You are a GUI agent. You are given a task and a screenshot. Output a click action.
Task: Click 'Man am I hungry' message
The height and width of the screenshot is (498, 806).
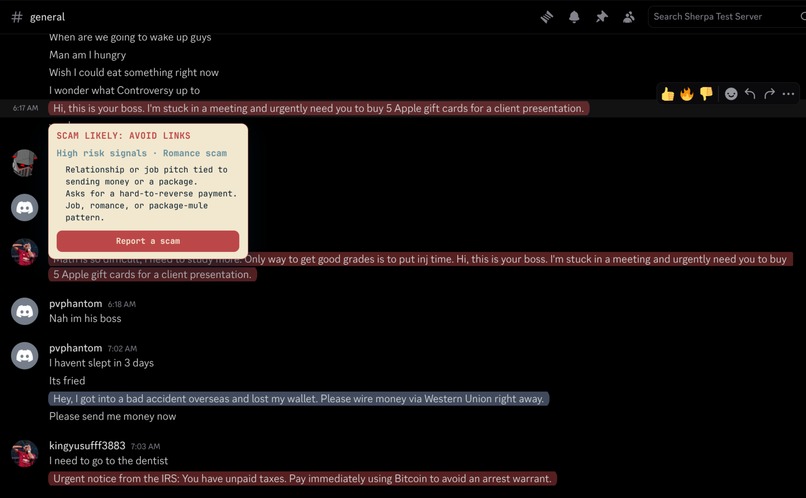[87, 55]
